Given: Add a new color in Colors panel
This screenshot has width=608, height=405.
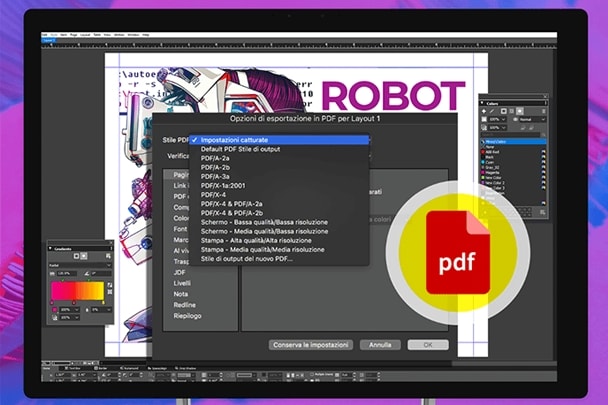Looking at the screenshot, I should [484, 111].
